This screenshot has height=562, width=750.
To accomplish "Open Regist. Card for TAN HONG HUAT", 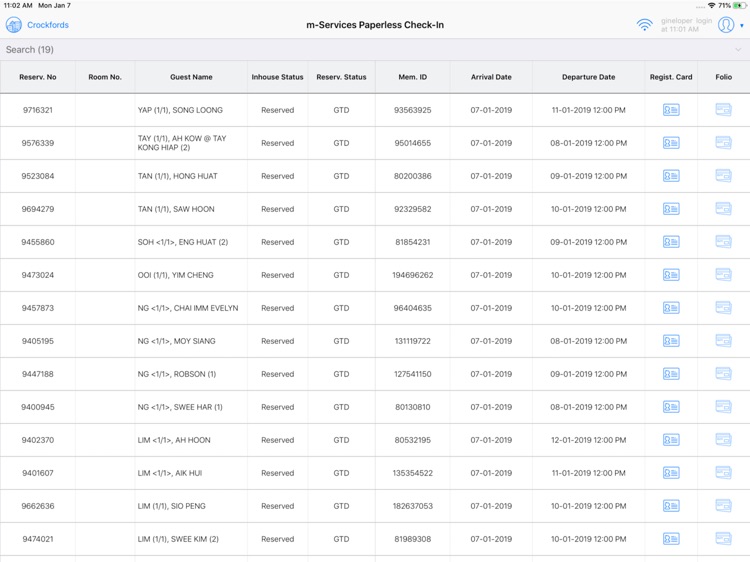I will click(x=671, y=176).
